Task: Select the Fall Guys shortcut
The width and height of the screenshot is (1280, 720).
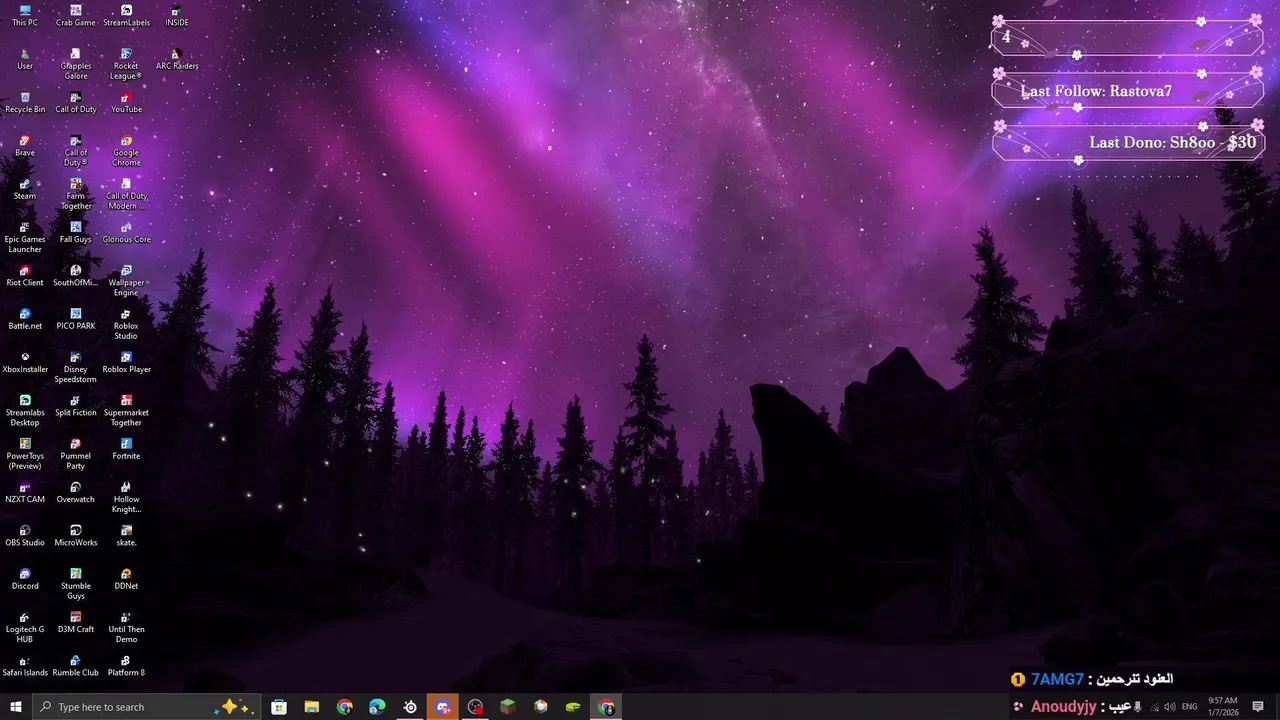Action: point(76,233)
